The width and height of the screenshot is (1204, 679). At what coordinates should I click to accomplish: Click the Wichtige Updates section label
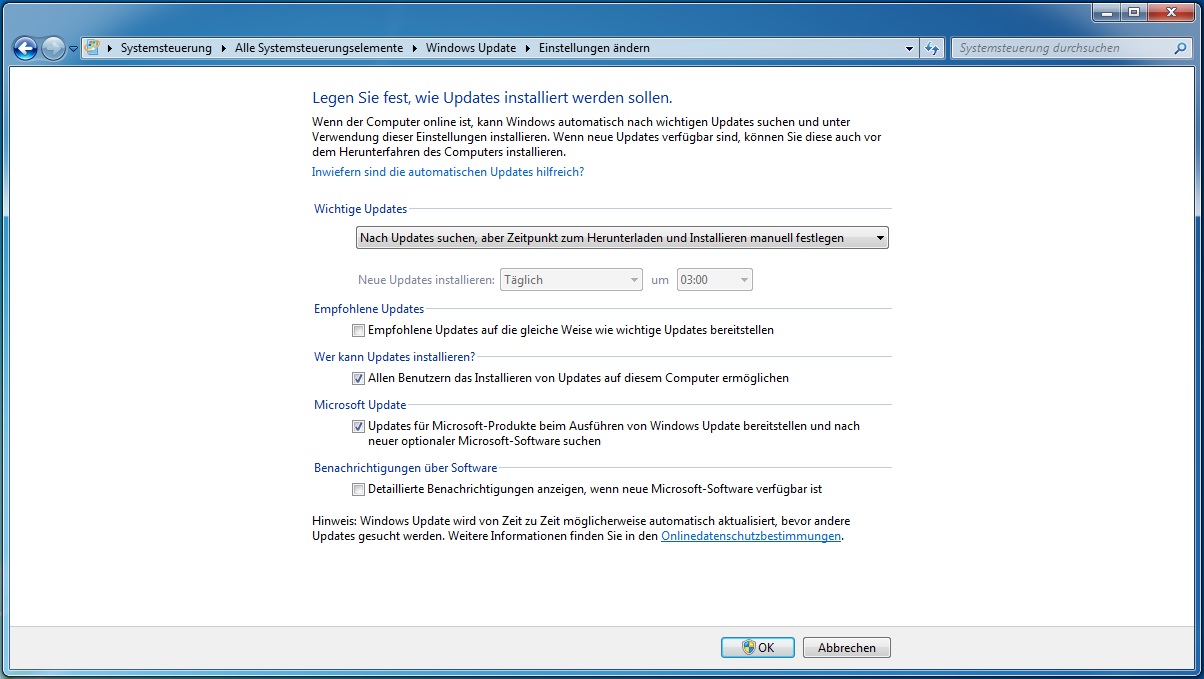(x=361, y=209)
